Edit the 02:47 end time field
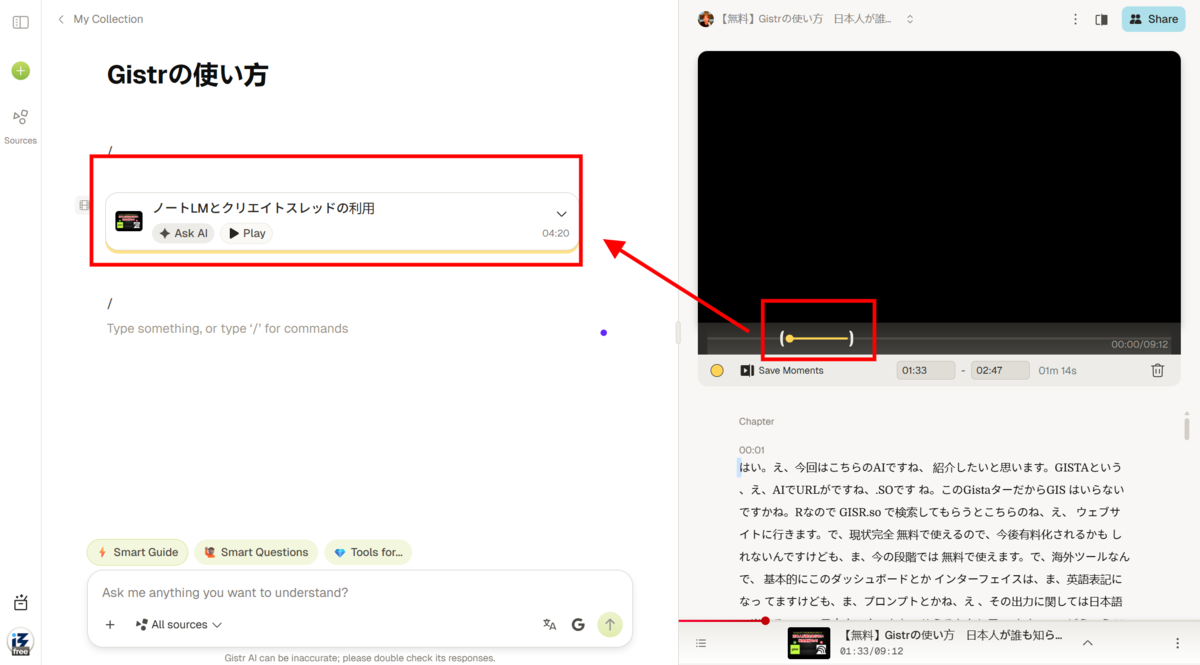The image size is (1200, 665). (1001, 370)
